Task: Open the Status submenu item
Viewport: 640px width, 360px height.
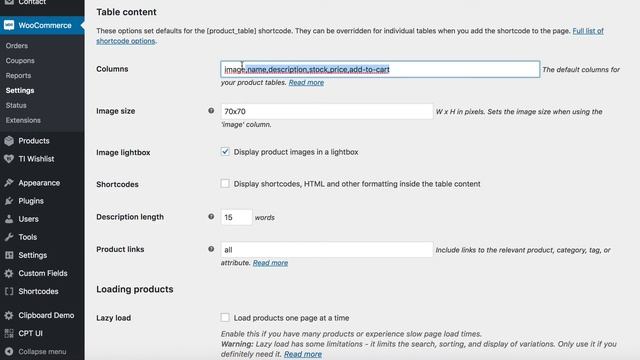Action: point(16,105)
